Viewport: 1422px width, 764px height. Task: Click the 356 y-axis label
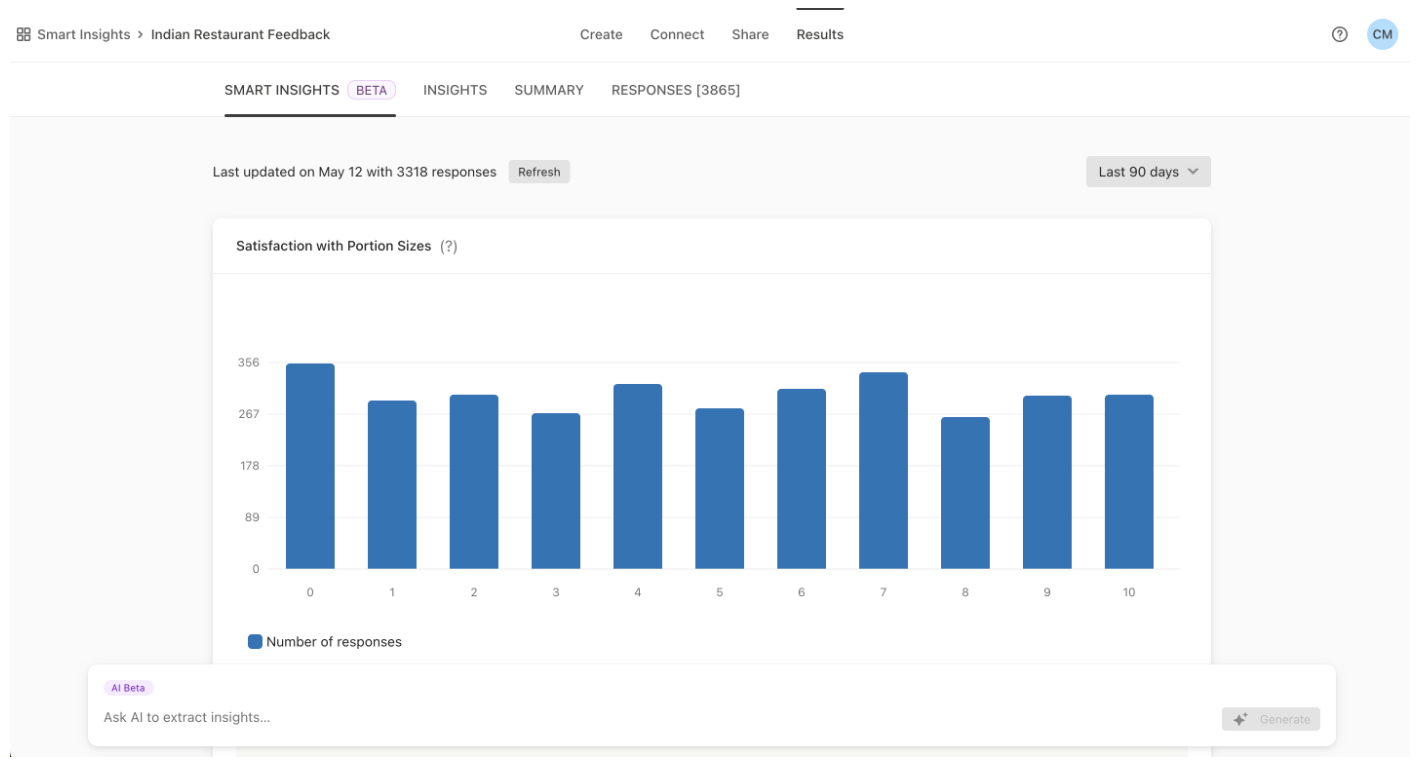(248, 363)
